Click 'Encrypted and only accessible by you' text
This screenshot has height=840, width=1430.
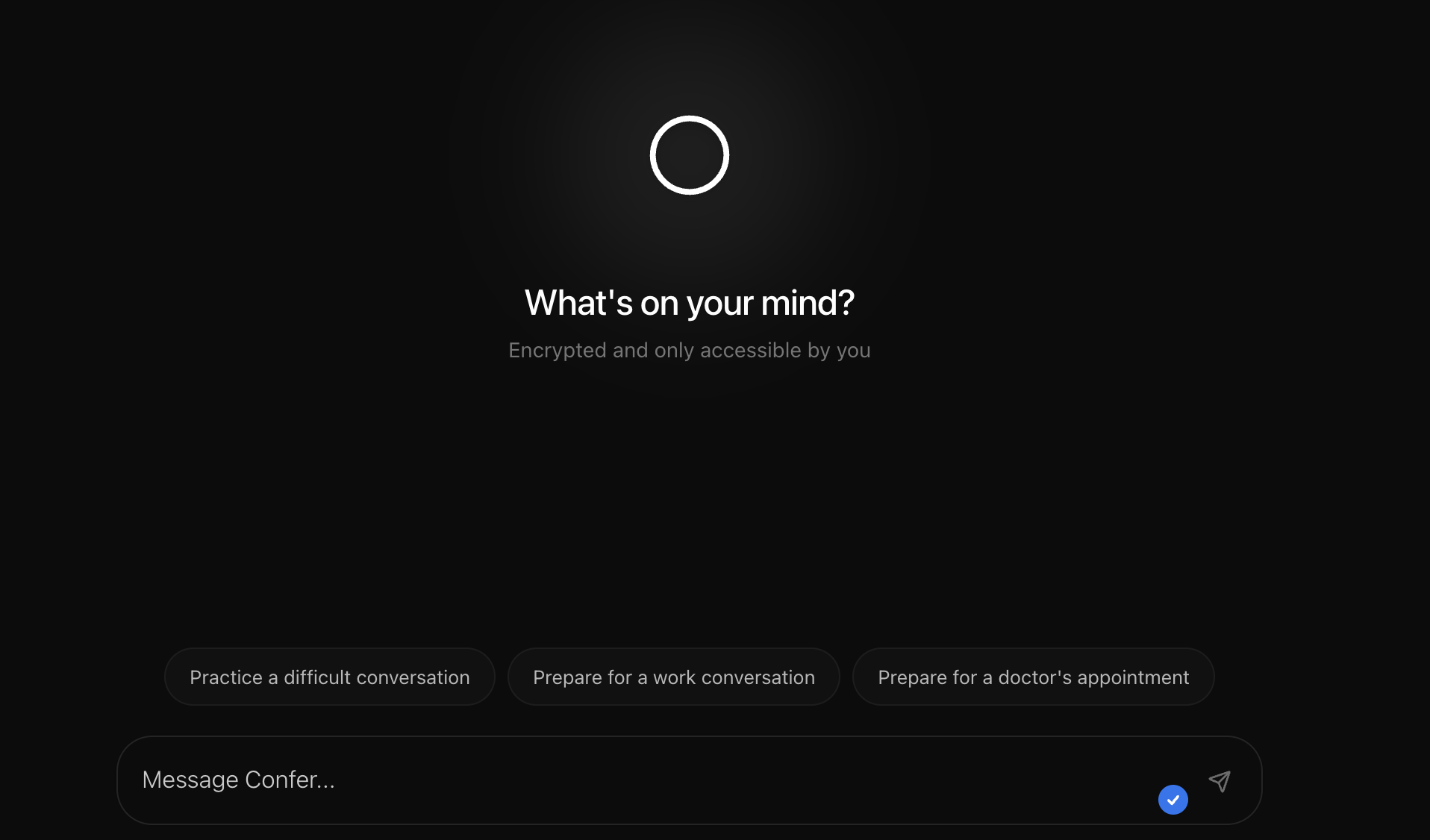(689, 351)
